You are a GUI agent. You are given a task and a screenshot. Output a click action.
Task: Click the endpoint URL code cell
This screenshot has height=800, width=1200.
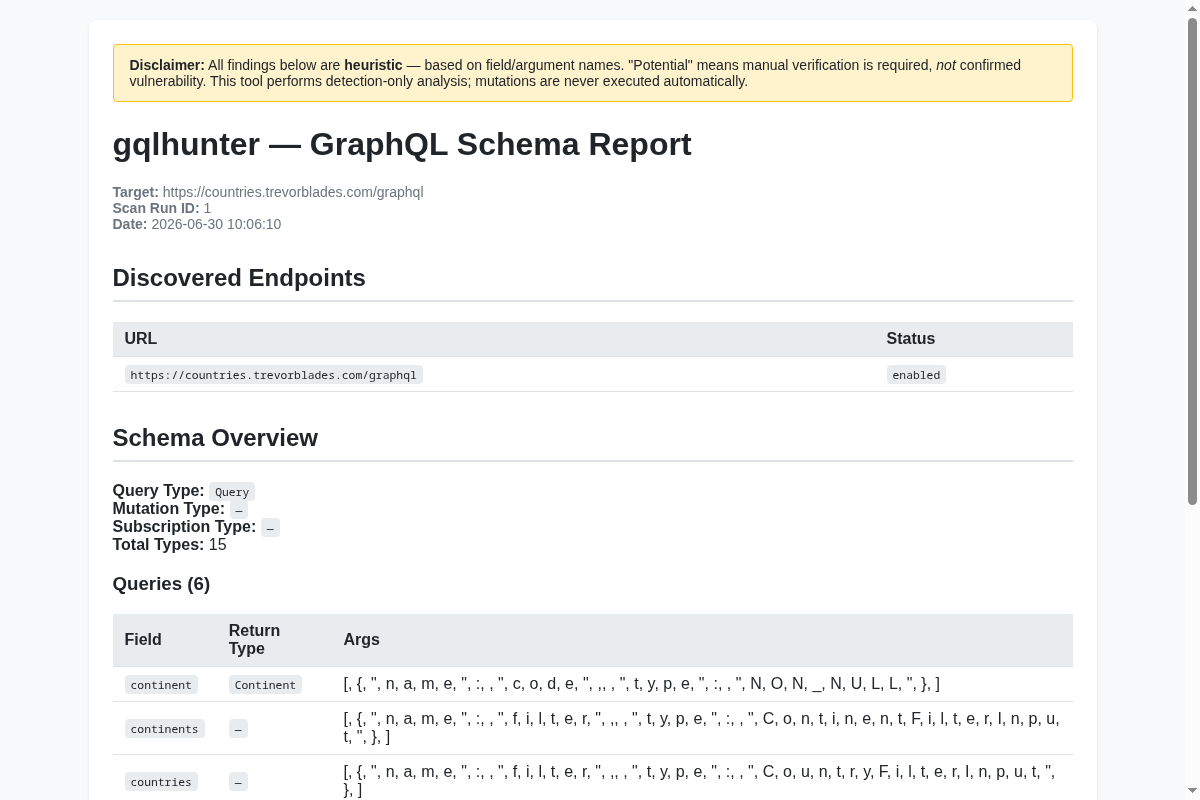[x=274, y=375]
